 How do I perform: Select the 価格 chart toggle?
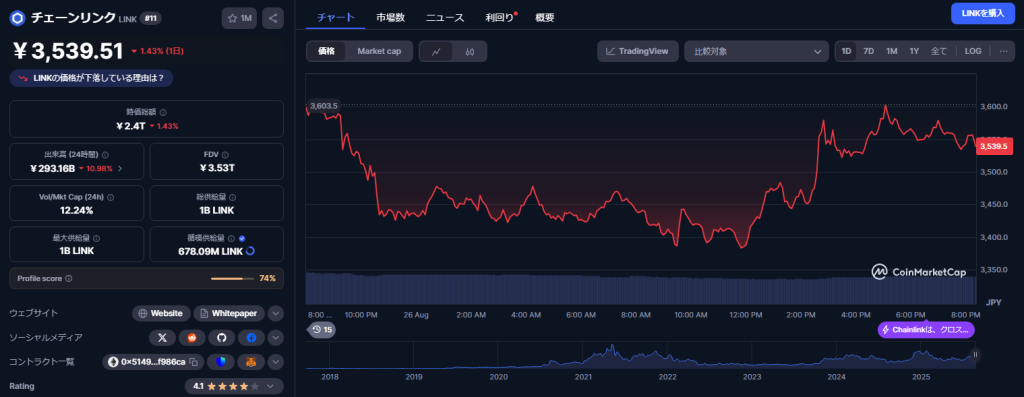click(x=327, y=51)
